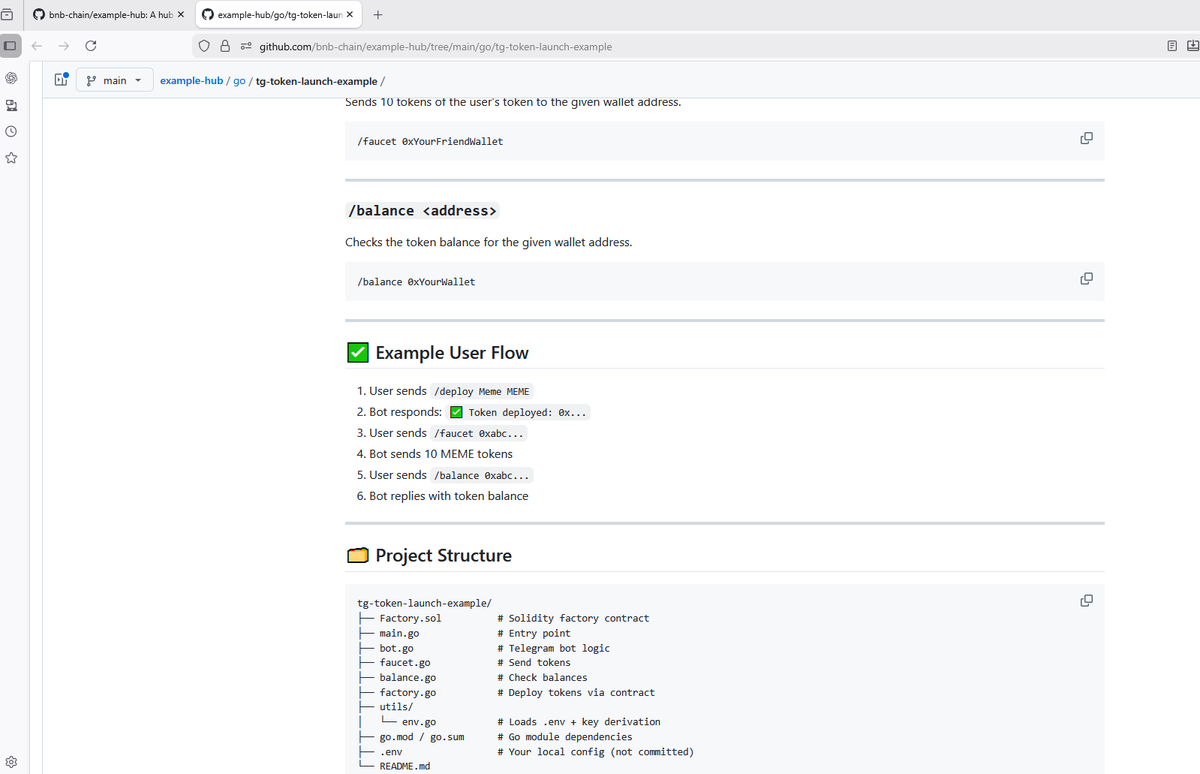The width and height of the screenshot is (1200, 774).
Task: Open the site permissions icon in the URL bar
Action: [245, 46]
